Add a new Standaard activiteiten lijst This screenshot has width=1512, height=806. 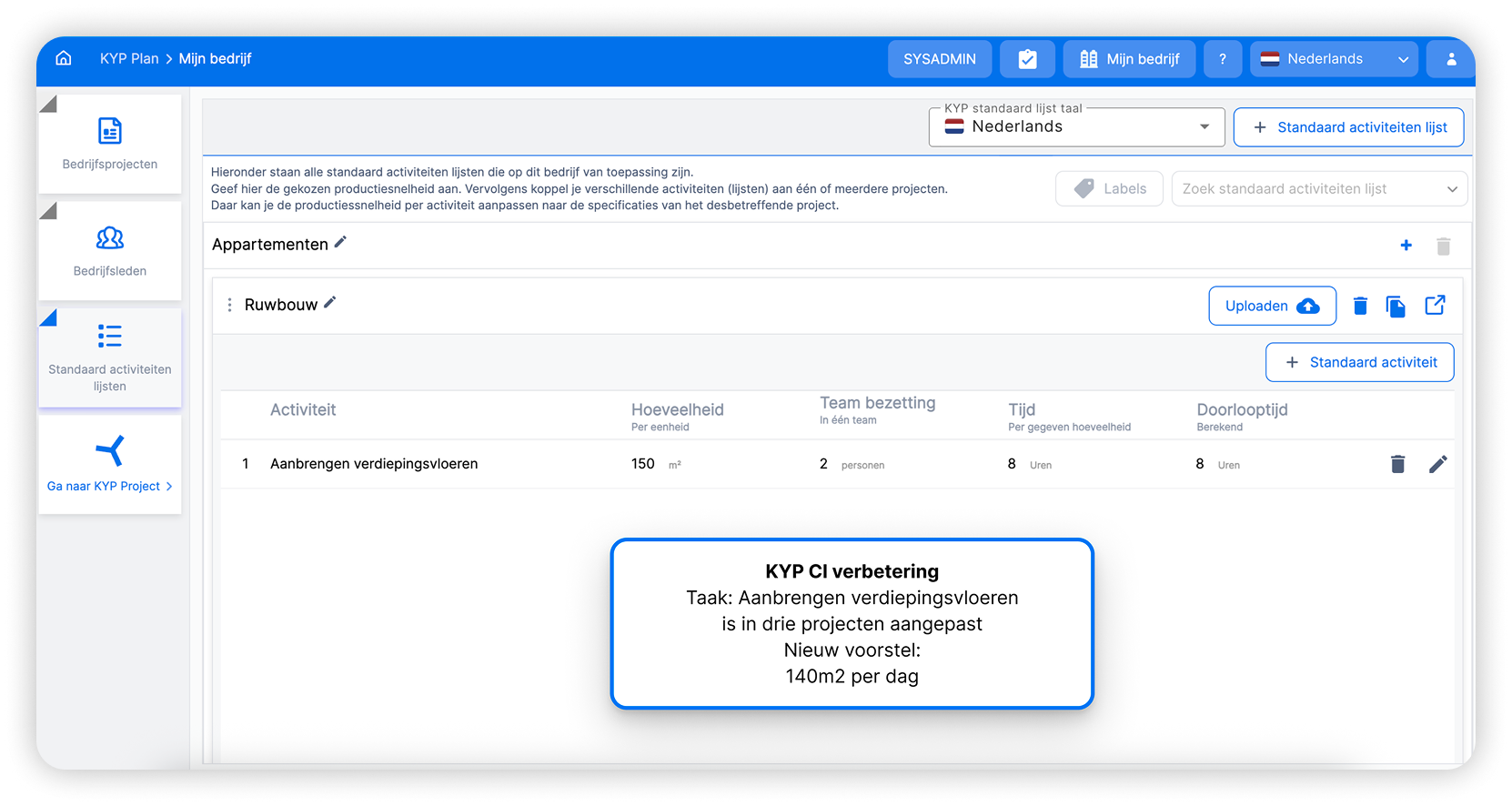coord(1348,127)
